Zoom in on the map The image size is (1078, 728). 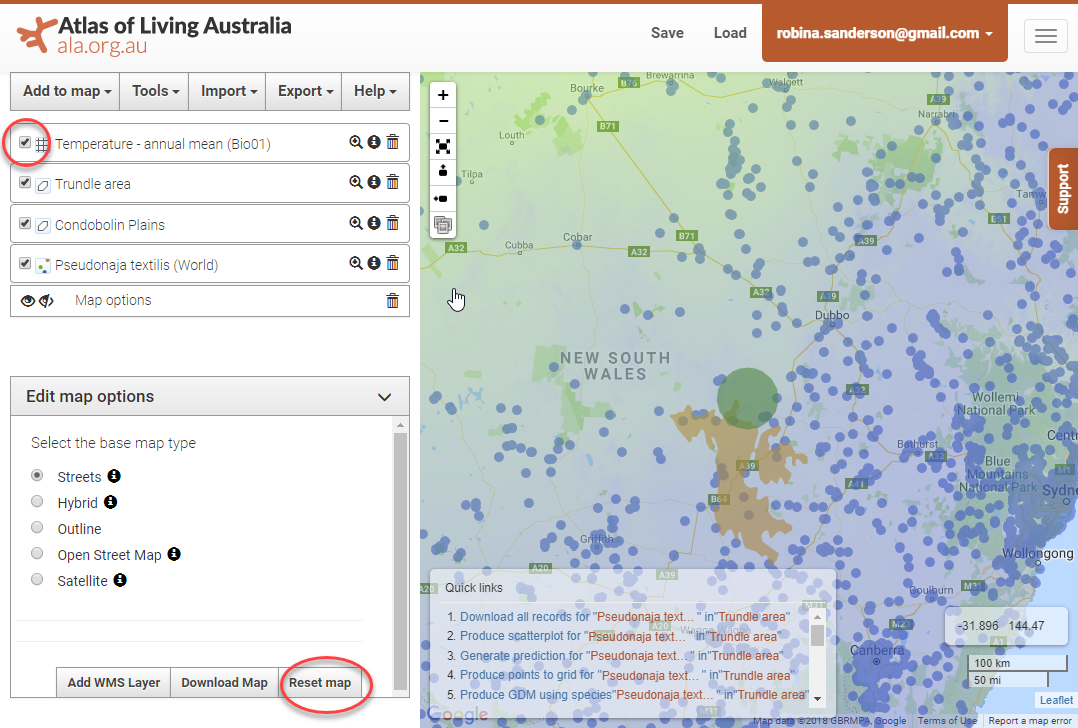click(443, 95)
